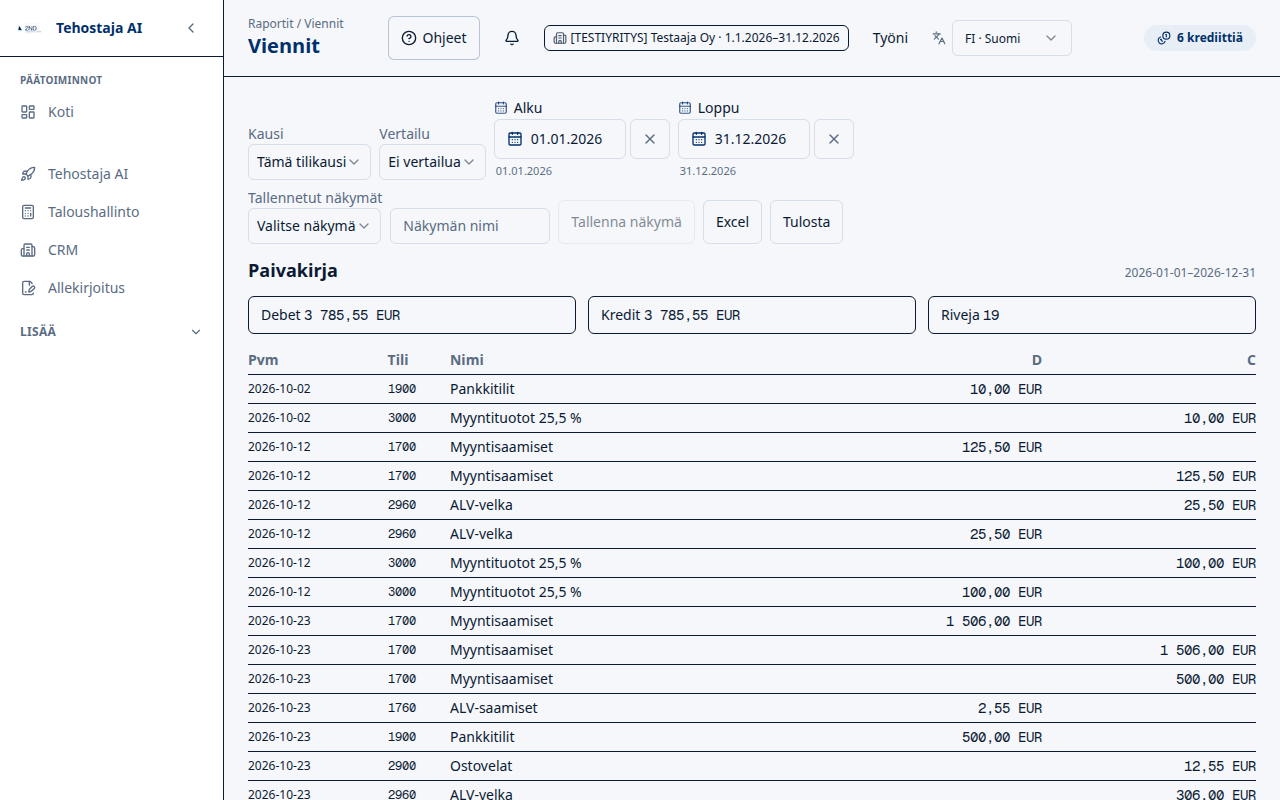Click the 1 506,00 EUR debit amount
1280x800 pixels.
click(994, 621)
